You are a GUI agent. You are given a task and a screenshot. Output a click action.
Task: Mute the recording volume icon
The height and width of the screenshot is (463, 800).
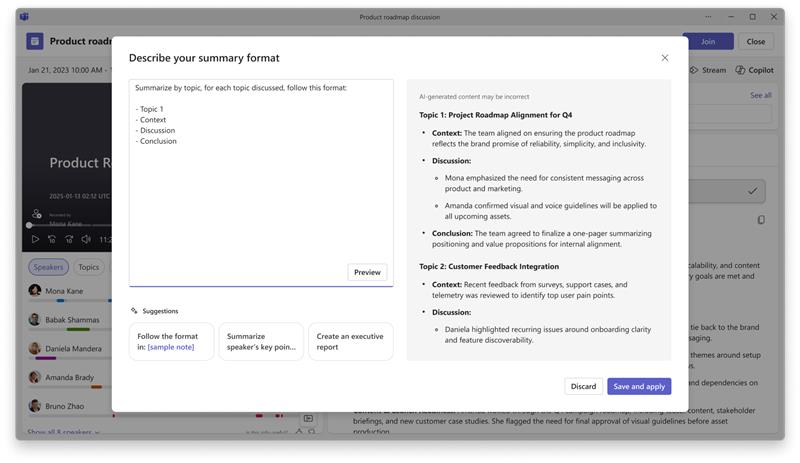tap(86, 239)
